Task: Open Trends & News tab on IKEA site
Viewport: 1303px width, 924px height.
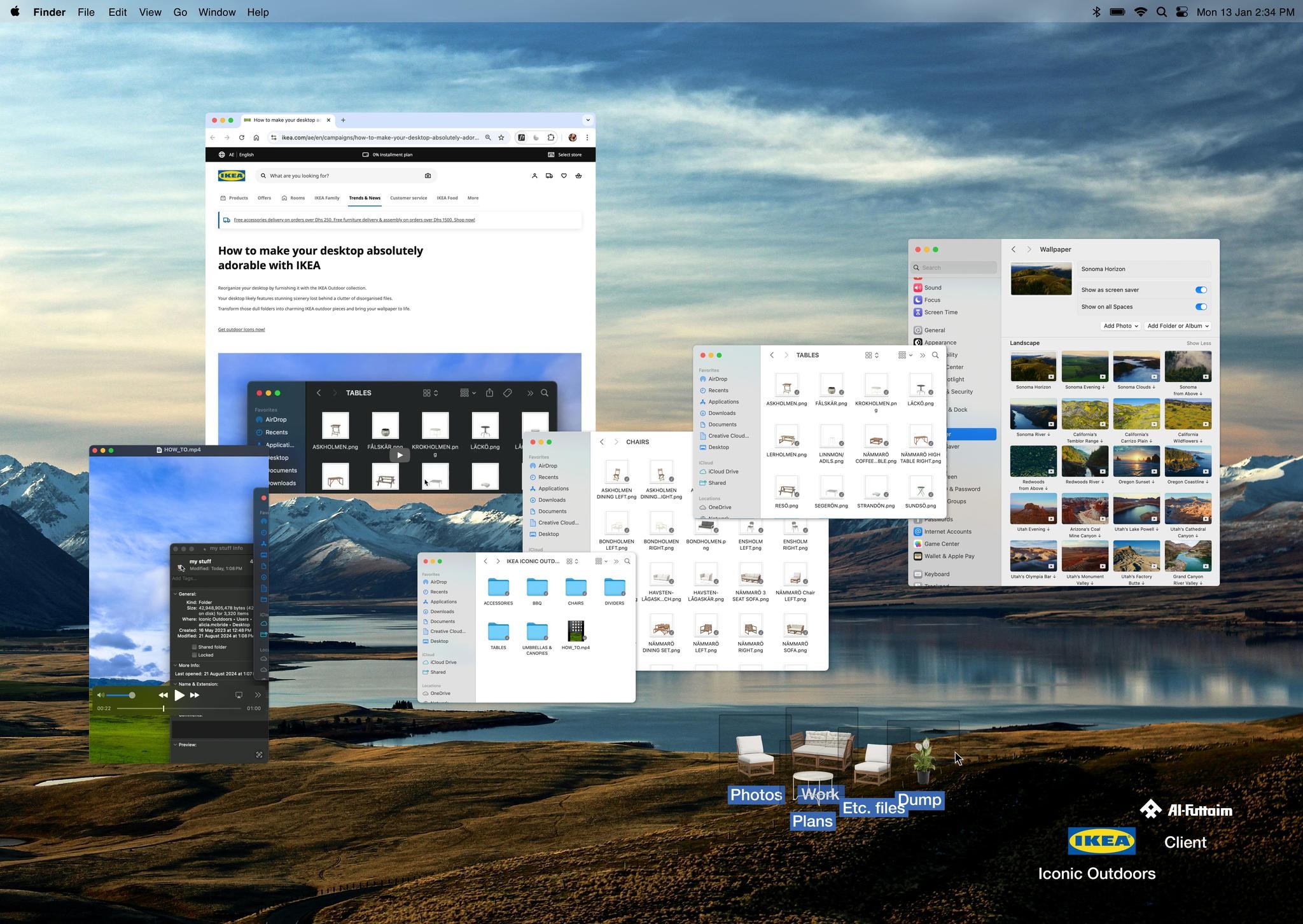Action: (365, 198)
